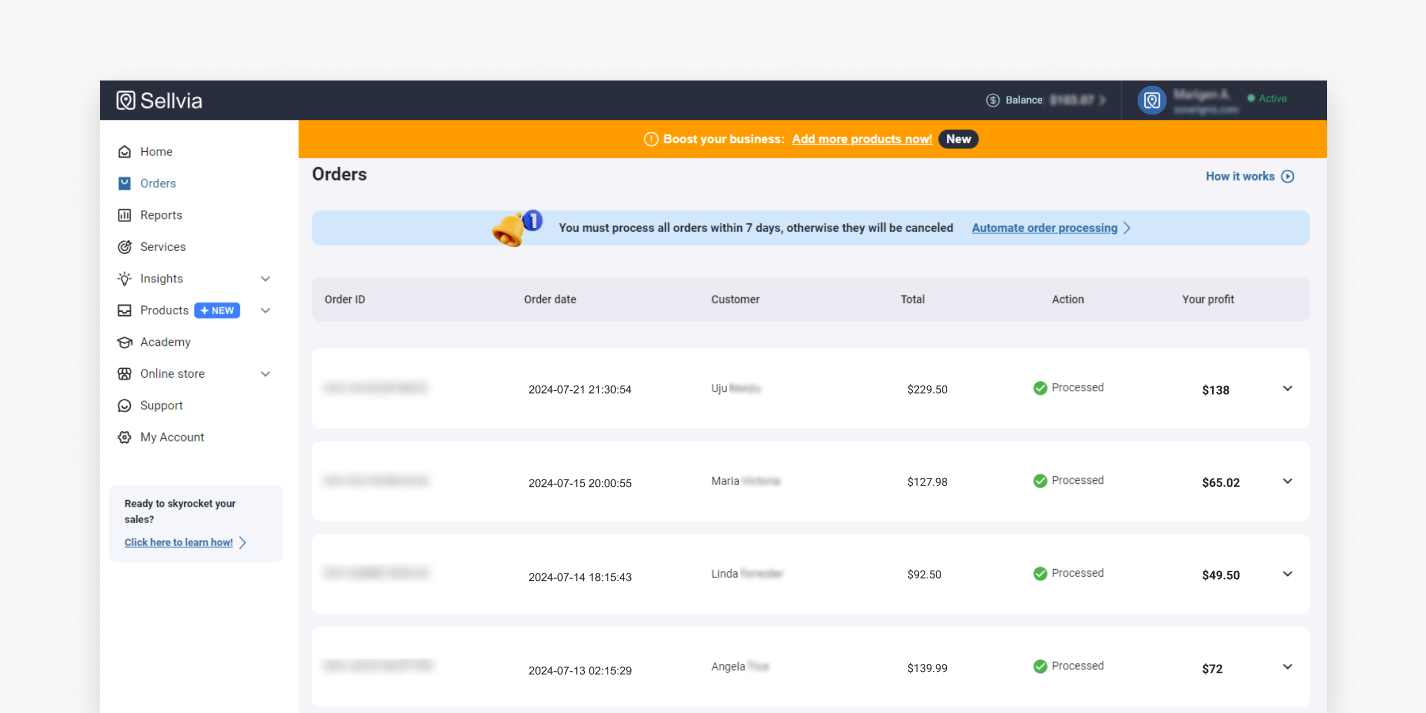1426x713 pixels.
Task: Open the Online store menu item
Action: (172, 374)
